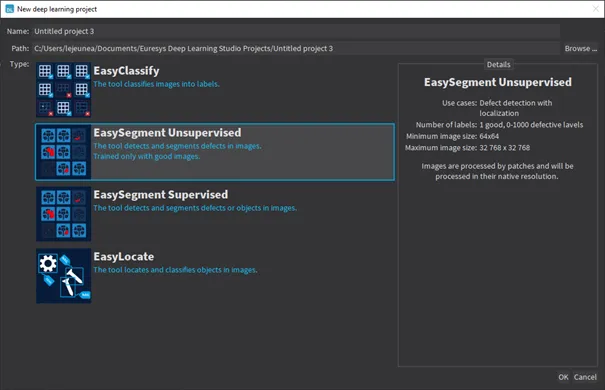Screen dimensions: 605x390
Task: Click the 'Type:' label
Action: pyautogui.click(x=19, y=64)
